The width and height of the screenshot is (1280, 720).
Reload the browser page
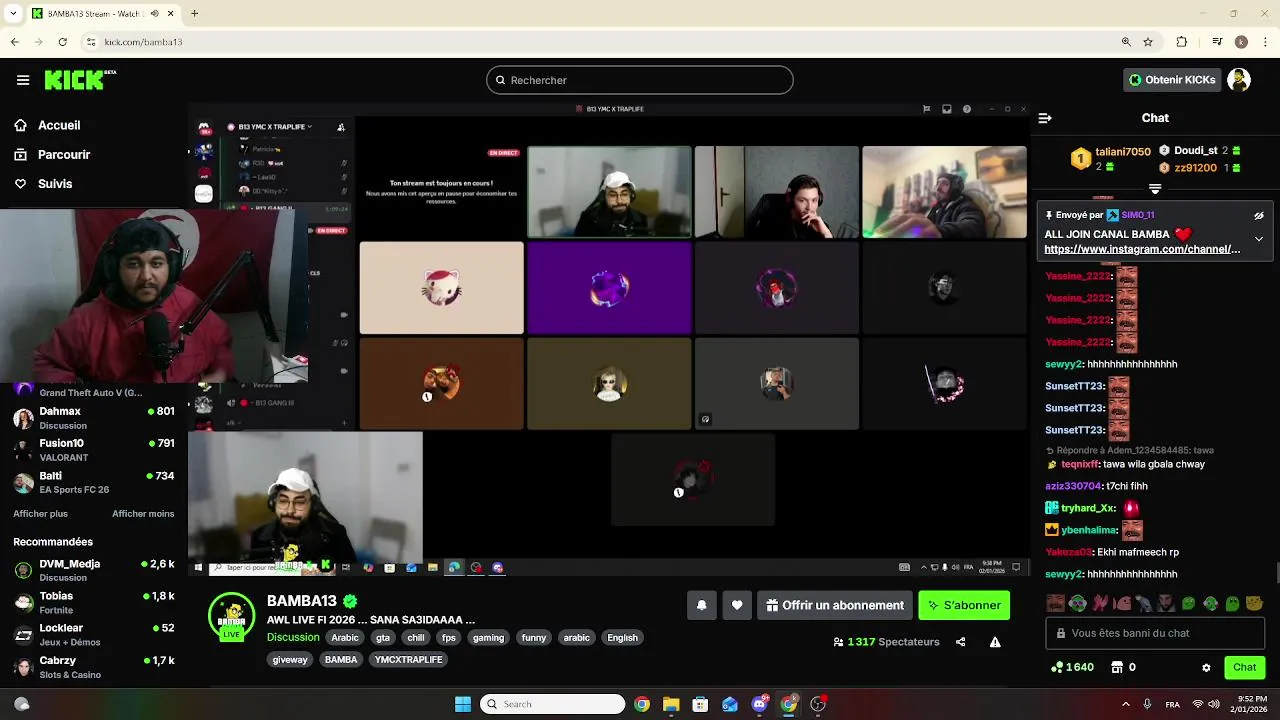click(63, 42)
